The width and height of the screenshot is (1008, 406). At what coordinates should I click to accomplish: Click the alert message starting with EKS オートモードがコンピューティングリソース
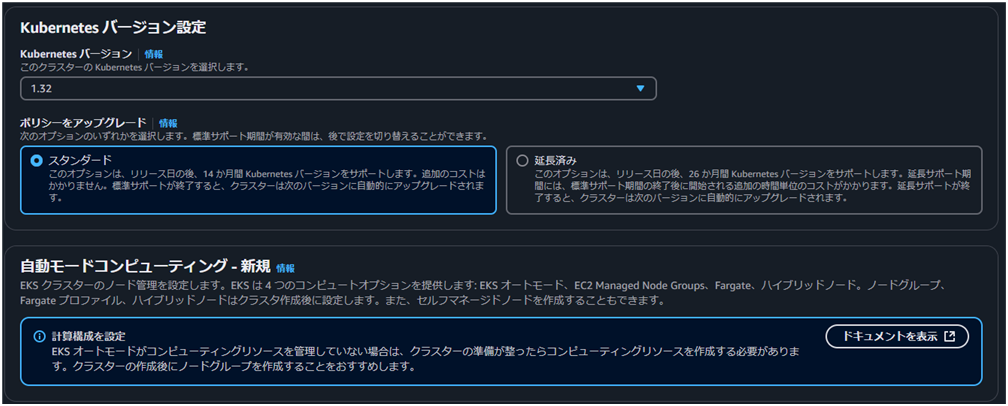click(426, 360)
